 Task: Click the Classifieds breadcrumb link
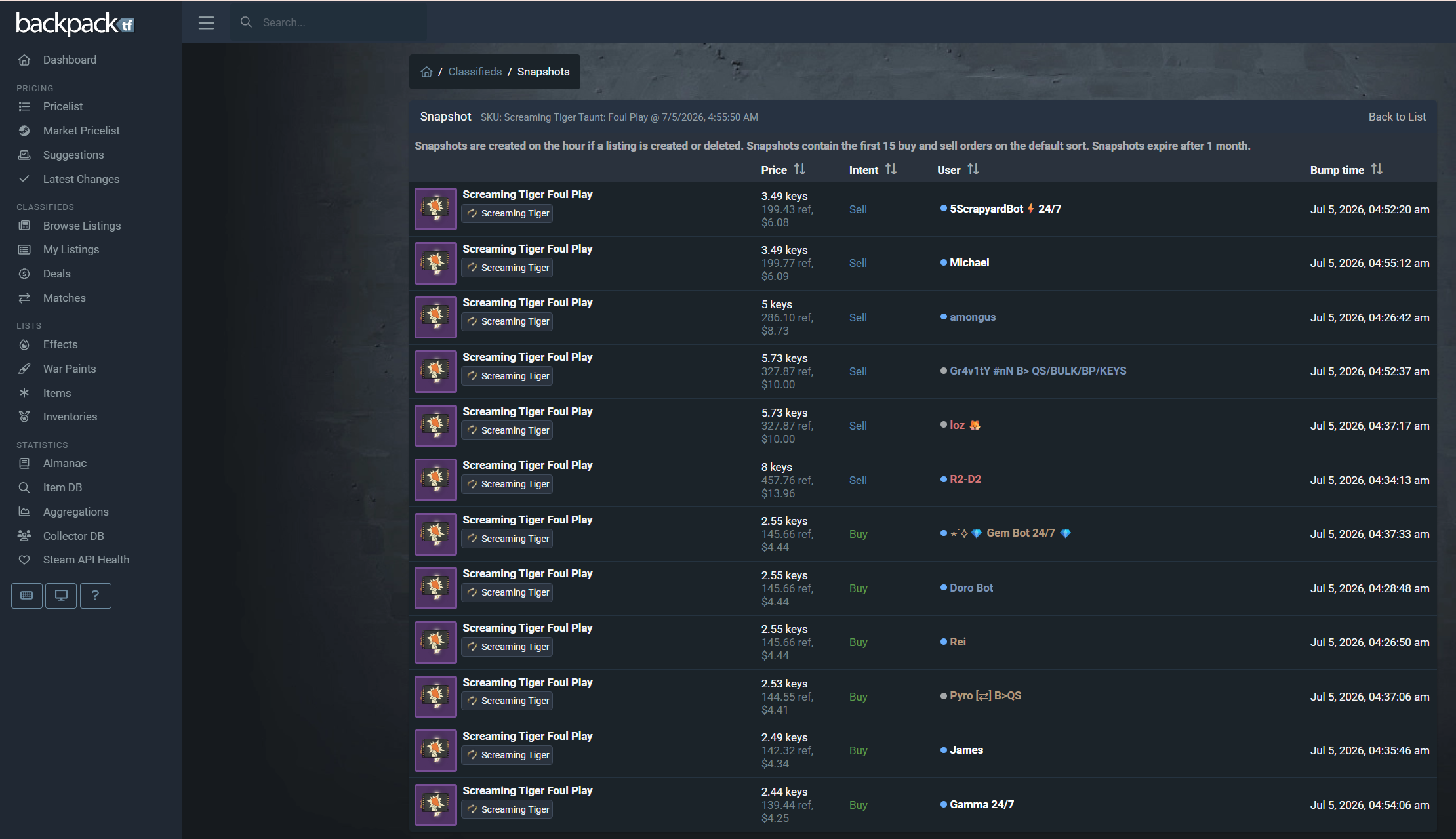click(475, 72)
